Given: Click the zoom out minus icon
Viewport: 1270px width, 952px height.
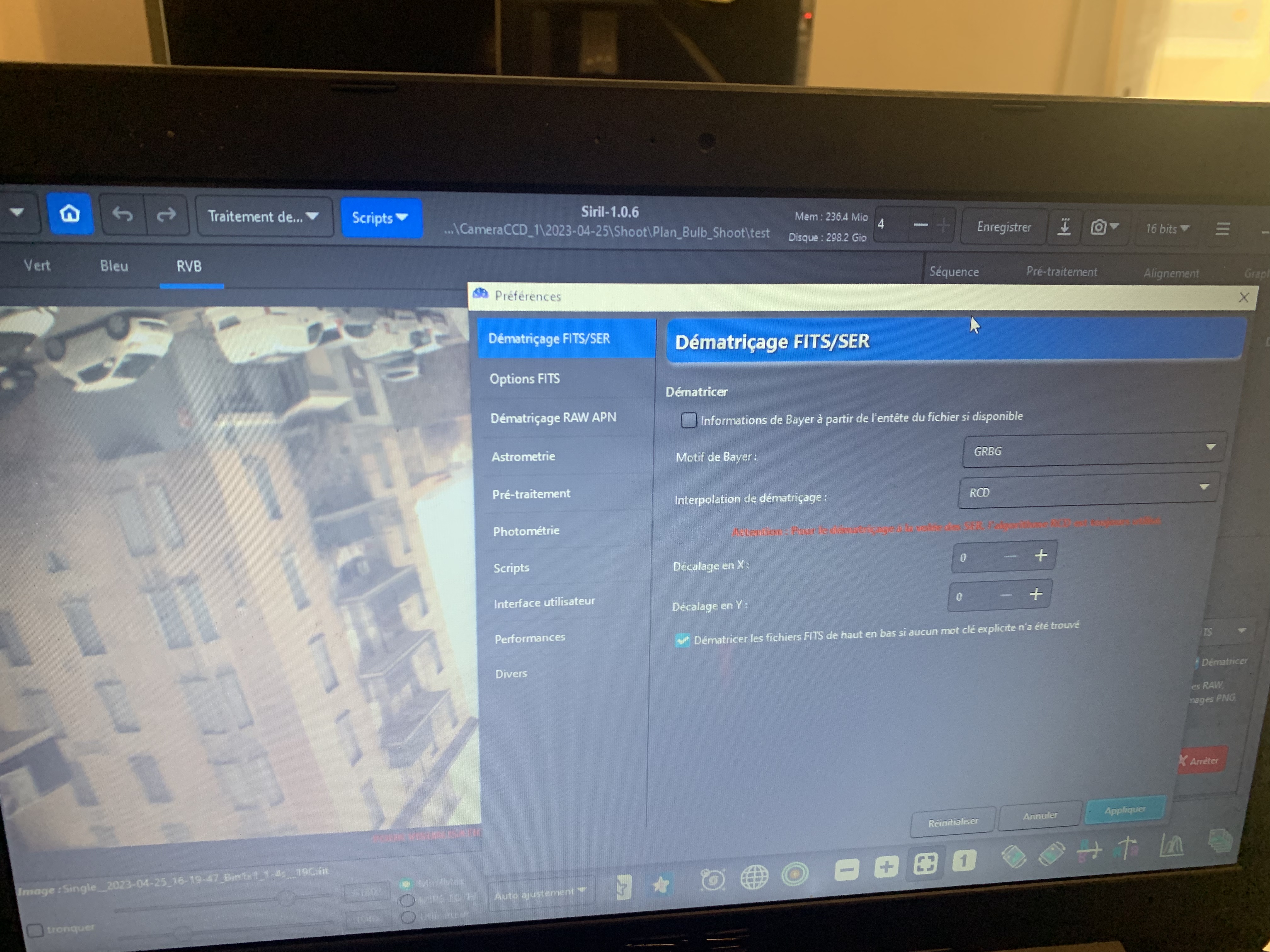Looking at the screenshot, I should [x=846, y=870].
